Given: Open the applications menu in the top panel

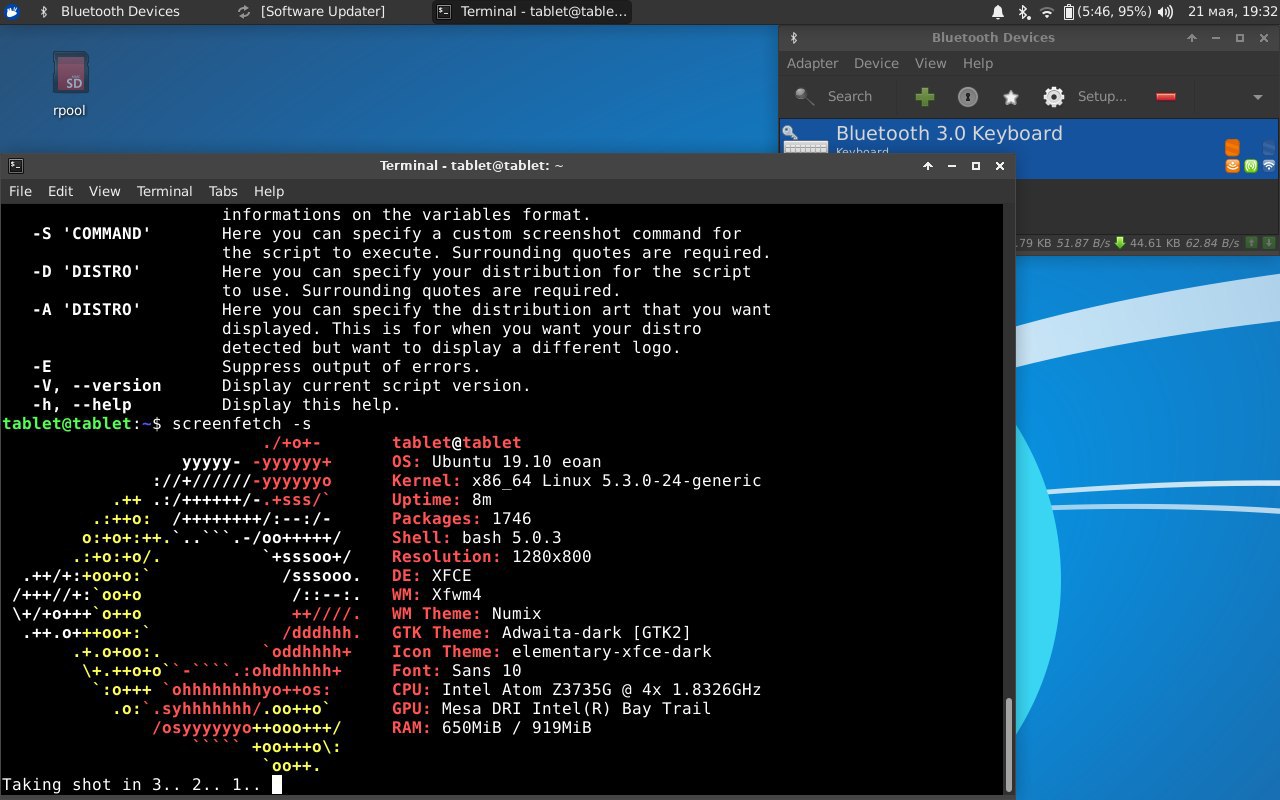Looking at the screenshot, I should 11,12.
